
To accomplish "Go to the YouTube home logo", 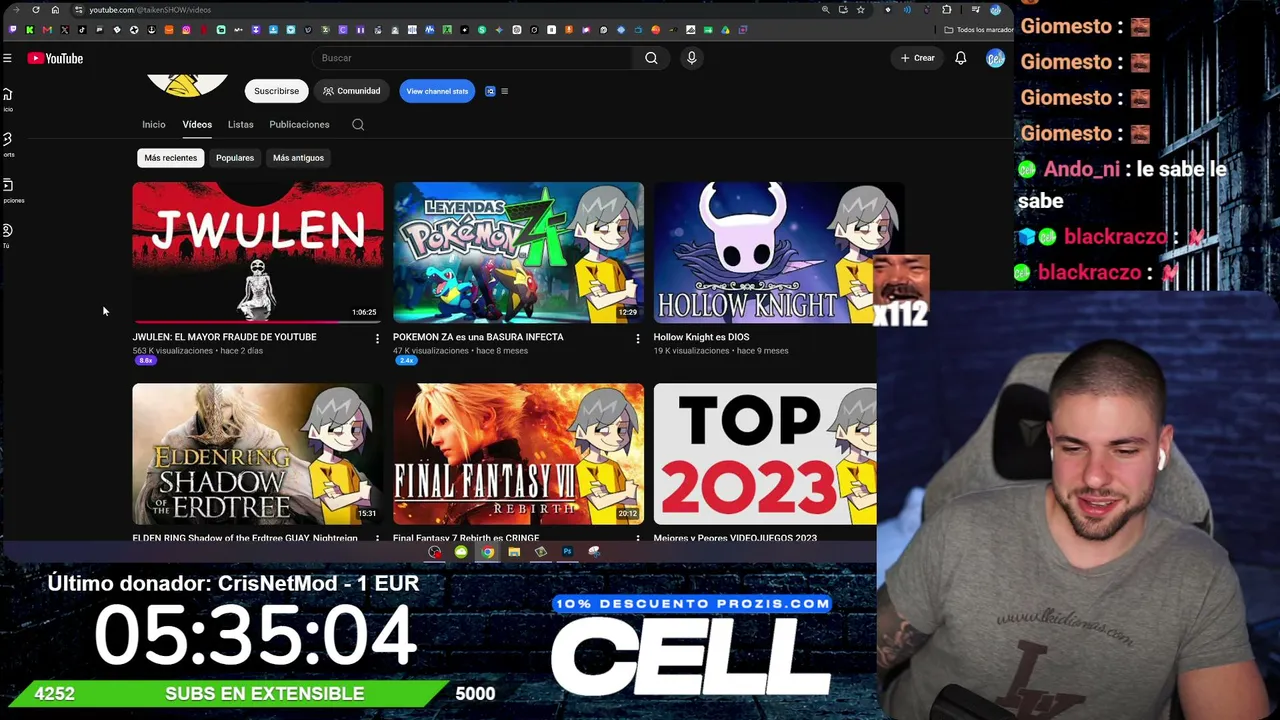I will 55,58.
